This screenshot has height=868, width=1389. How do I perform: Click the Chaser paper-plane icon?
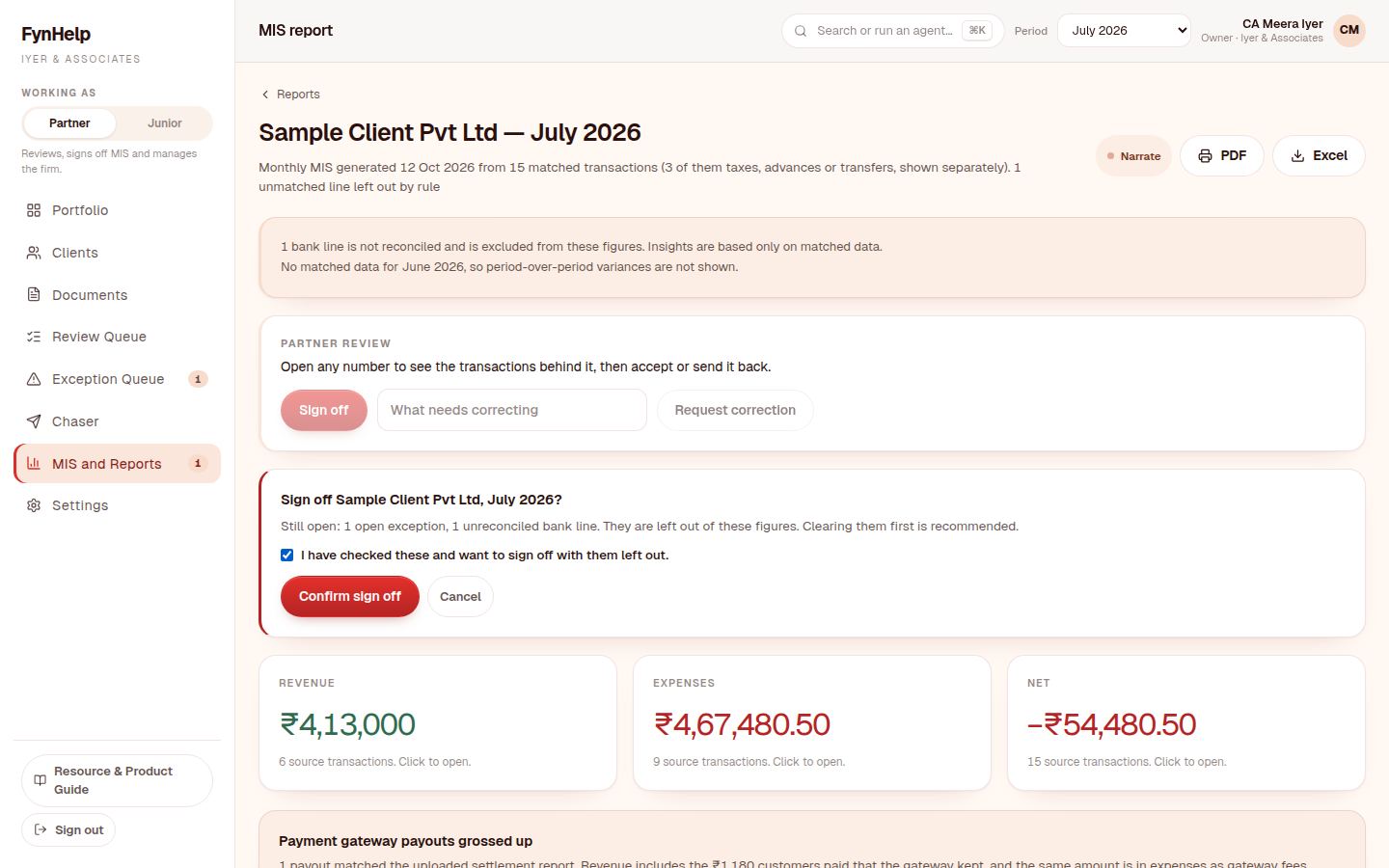(x=34, y=421)
